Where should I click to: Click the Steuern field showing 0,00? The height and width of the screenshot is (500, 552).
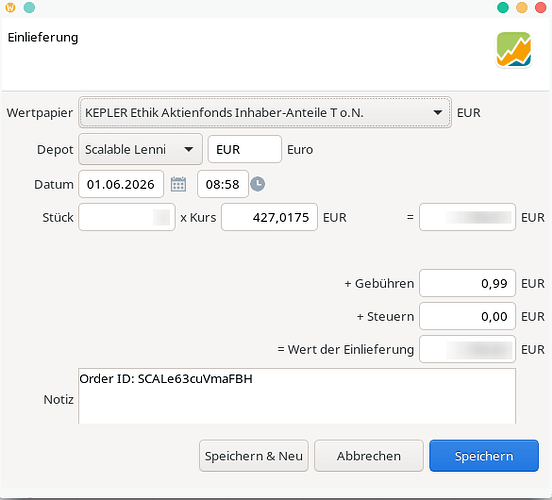tap(468, 316)
